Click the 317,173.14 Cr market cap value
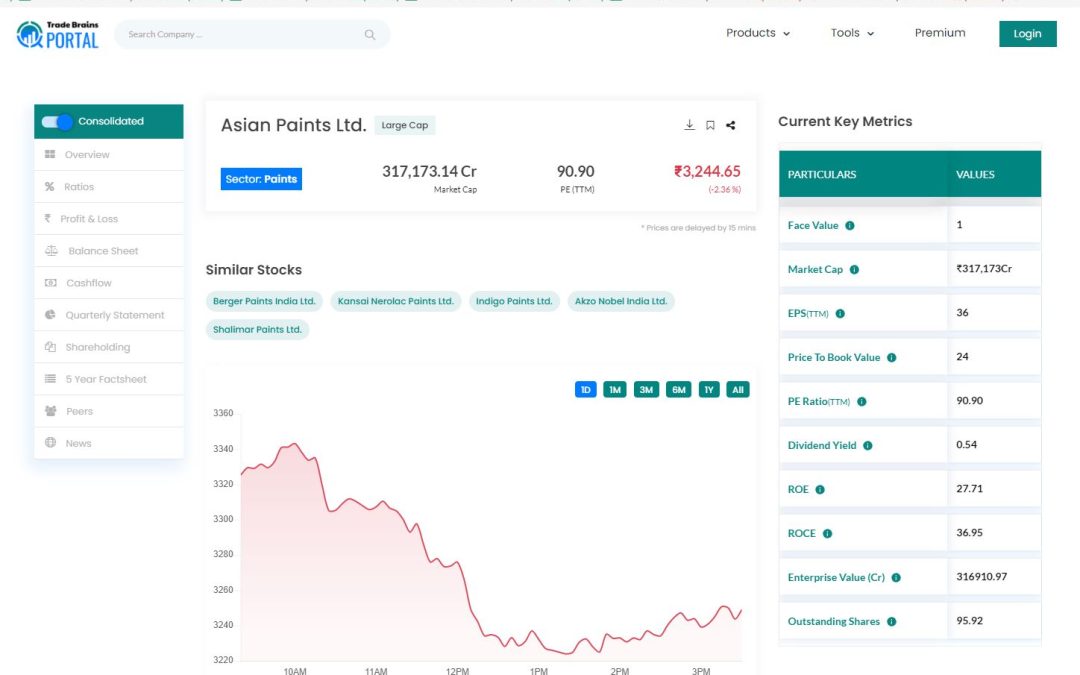 [429, 172]
